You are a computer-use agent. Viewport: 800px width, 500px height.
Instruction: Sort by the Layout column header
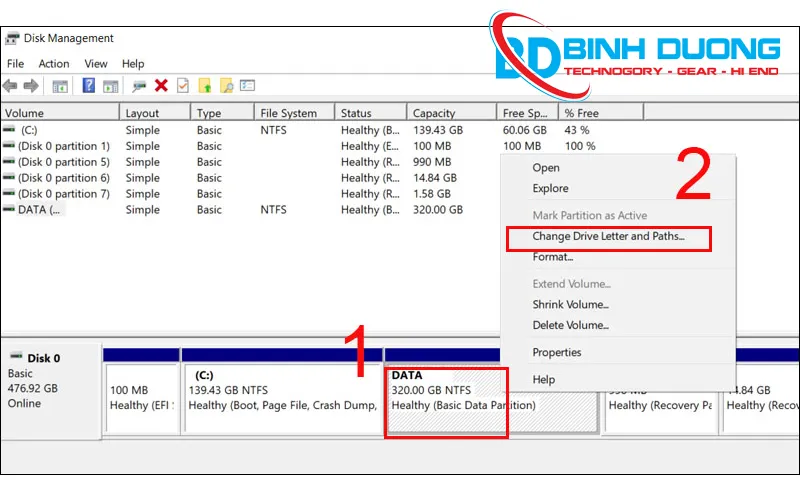pyautogui.click(x=155, y=113)
